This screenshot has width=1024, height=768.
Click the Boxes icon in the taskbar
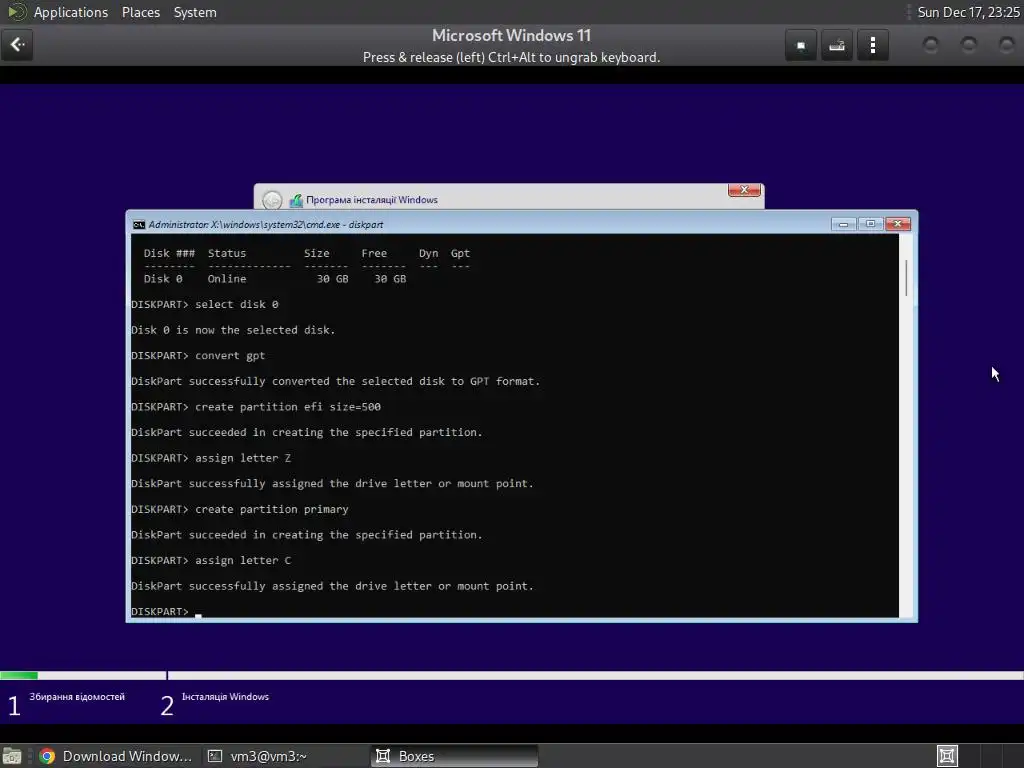coord(383,756)
